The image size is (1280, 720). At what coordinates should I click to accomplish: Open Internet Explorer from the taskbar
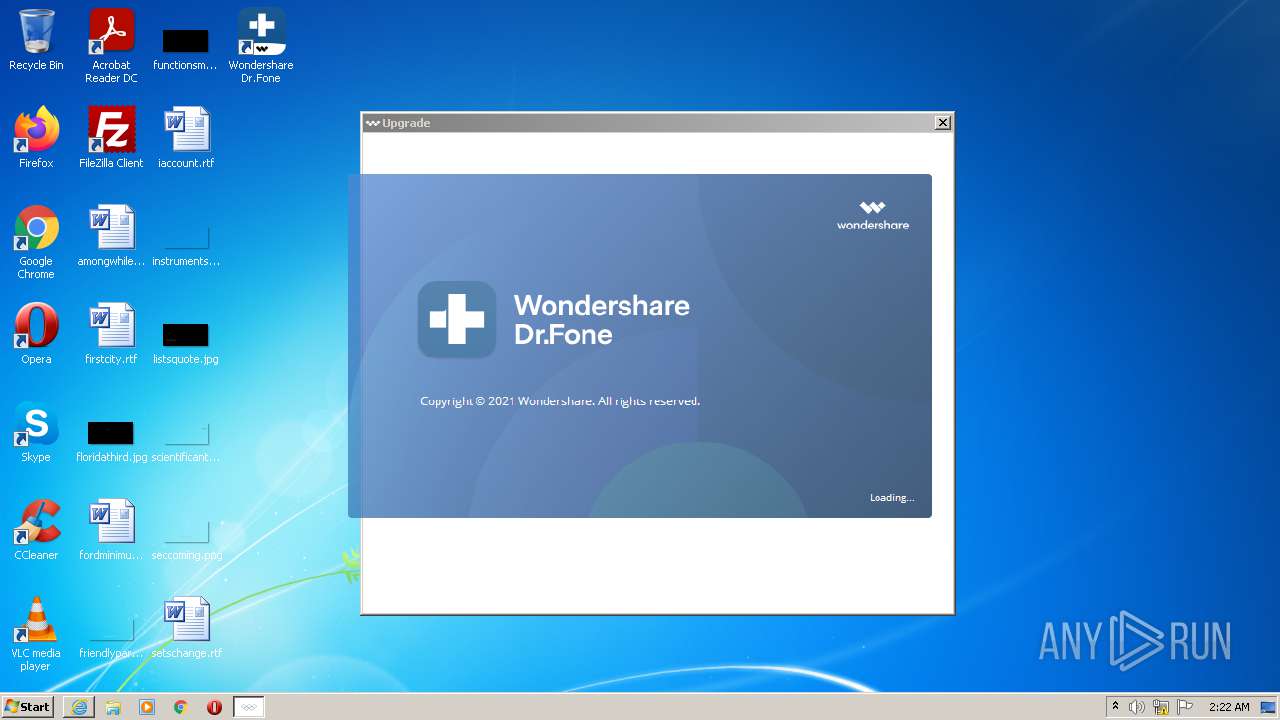pos(79,707)
